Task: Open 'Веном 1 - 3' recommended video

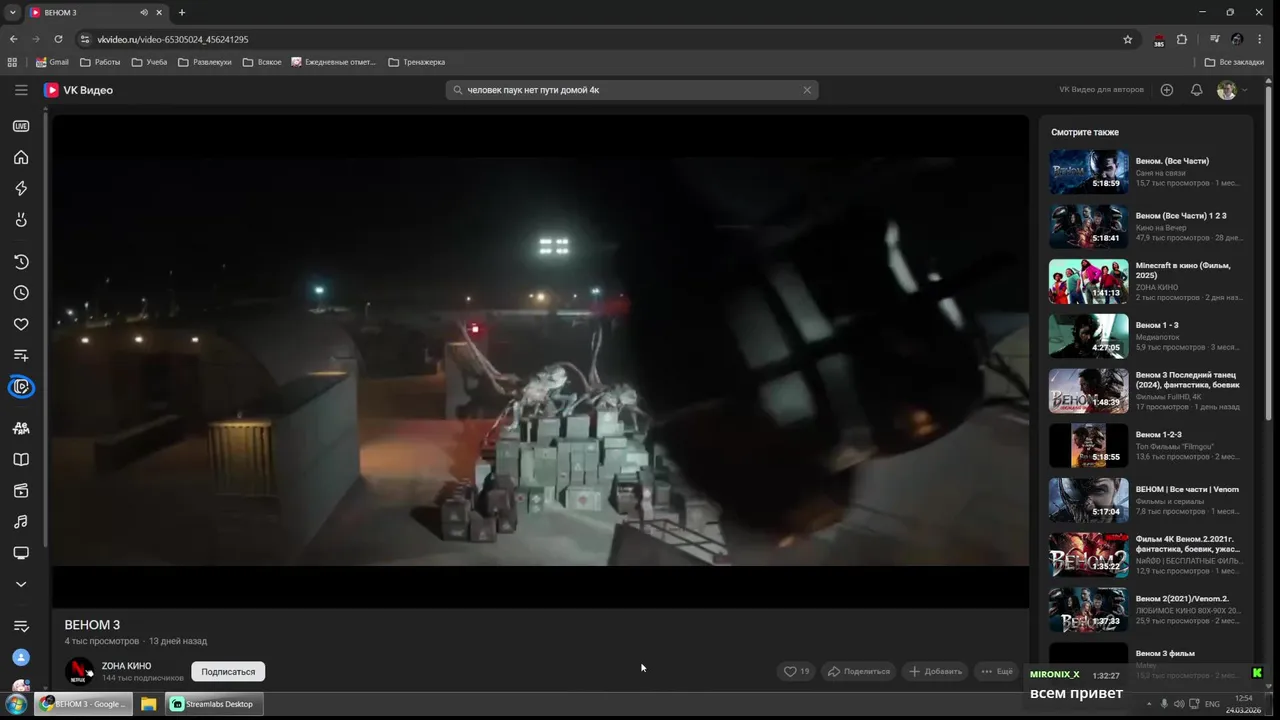Action: (1146, 337)
